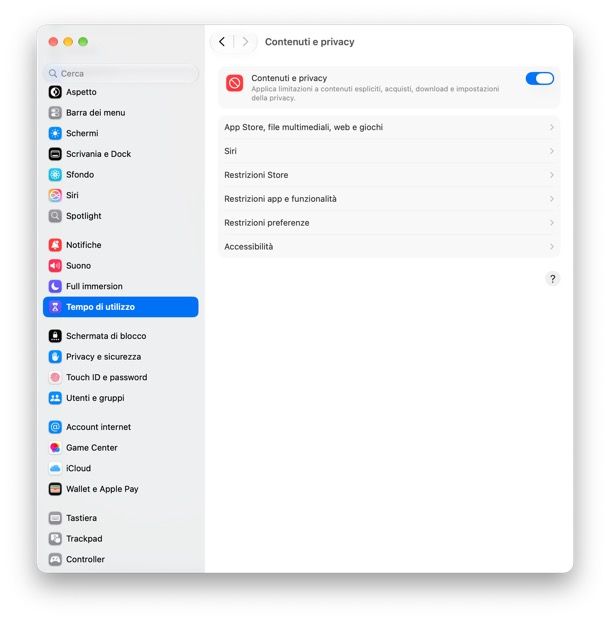Screen dimensions: 610x621
Task: Open the iCloud icon
Action: (x=55, y=468)
